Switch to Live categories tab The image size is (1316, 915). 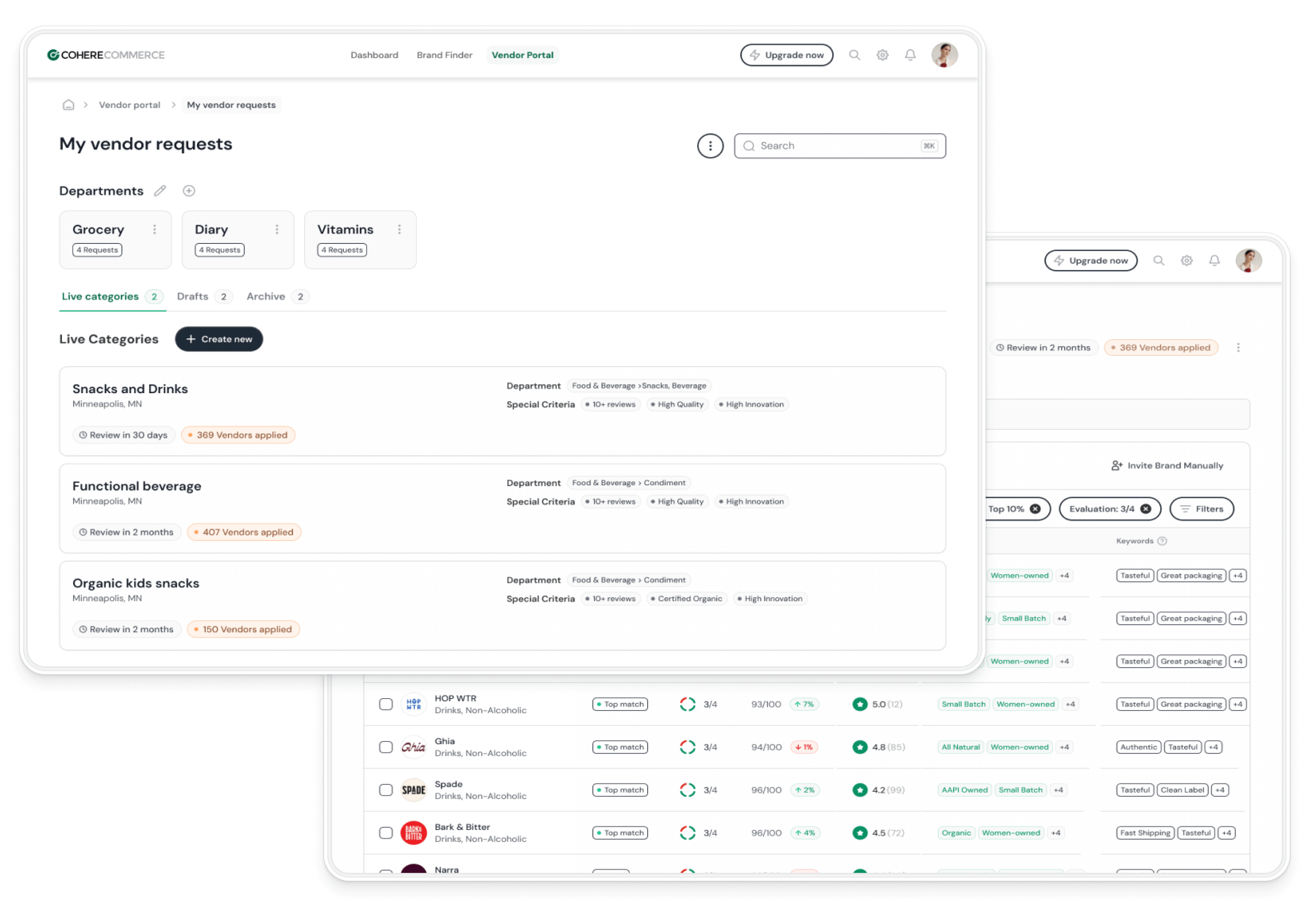[x=112, y=296]
